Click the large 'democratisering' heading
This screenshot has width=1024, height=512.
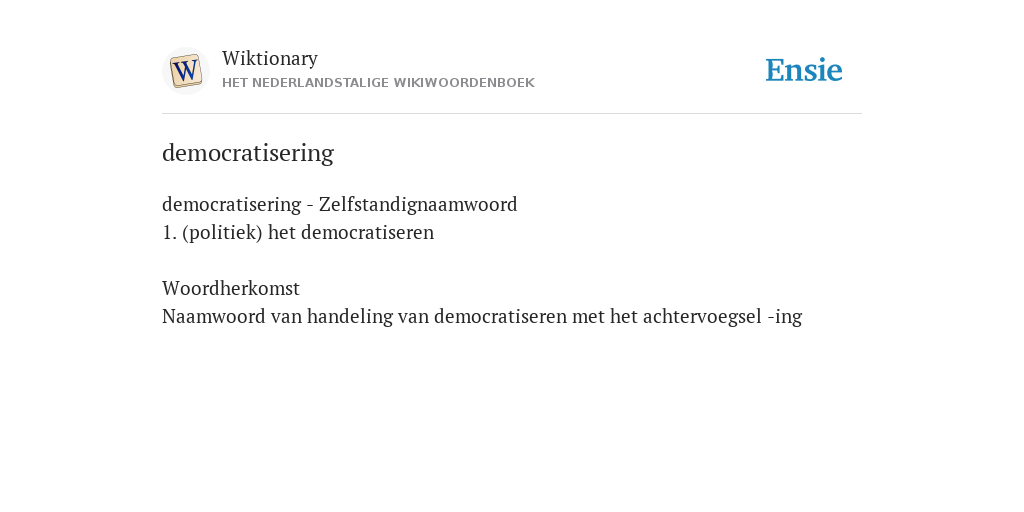248,153
